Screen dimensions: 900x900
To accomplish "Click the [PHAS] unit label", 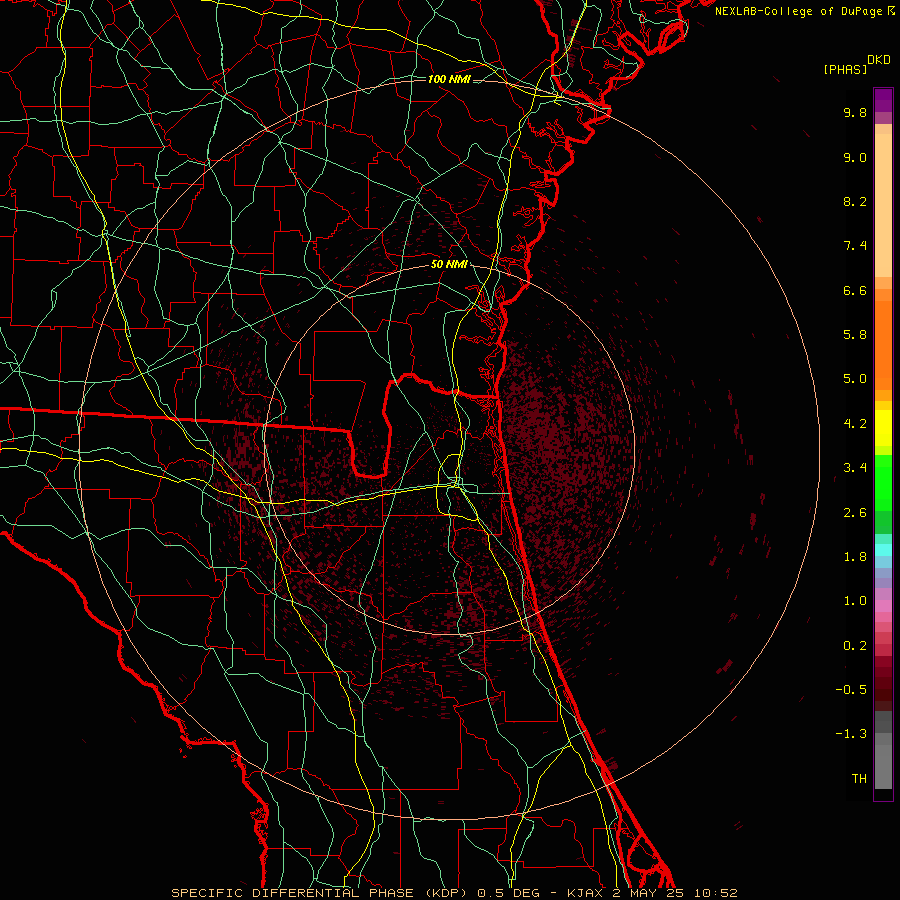I will (845, 70).
